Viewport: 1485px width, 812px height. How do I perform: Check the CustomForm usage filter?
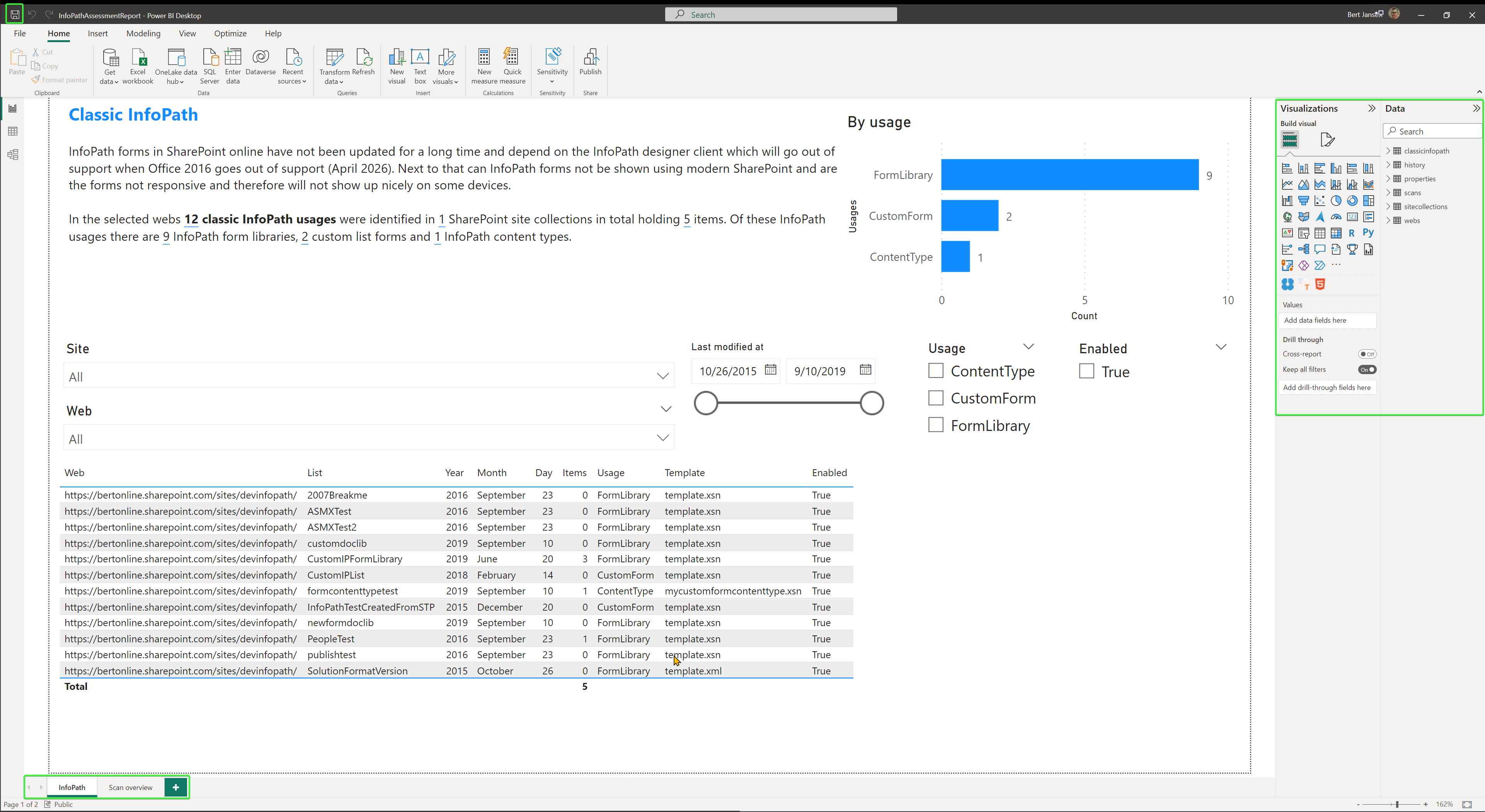point(936,398)
